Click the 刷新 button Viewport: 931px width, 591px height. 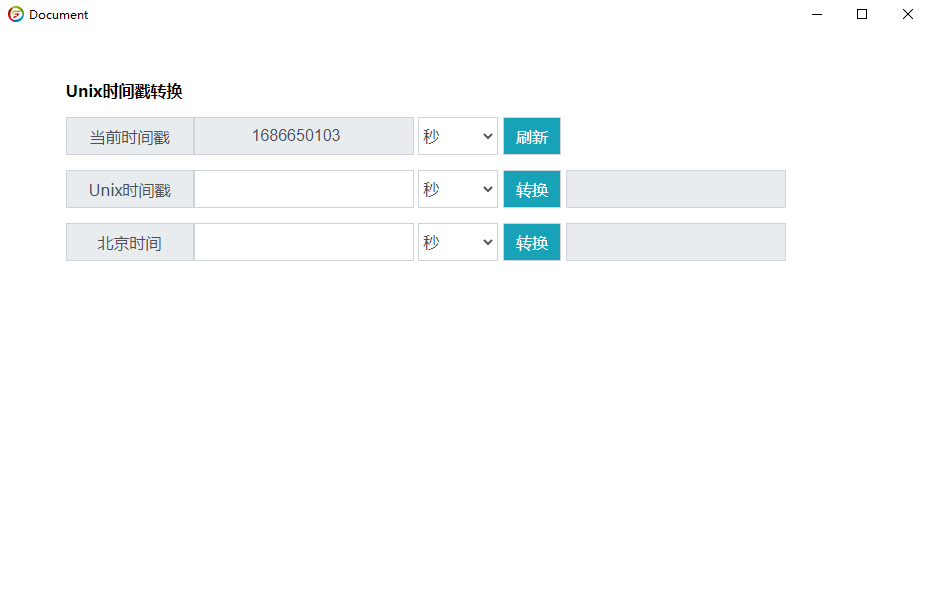click(532, 136)
